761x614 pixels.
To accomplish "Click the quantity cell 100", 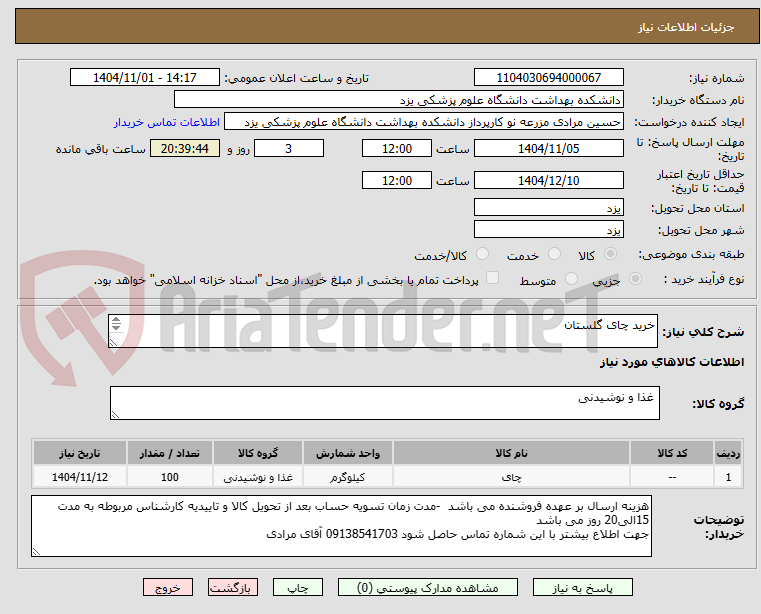I will 169,477.
